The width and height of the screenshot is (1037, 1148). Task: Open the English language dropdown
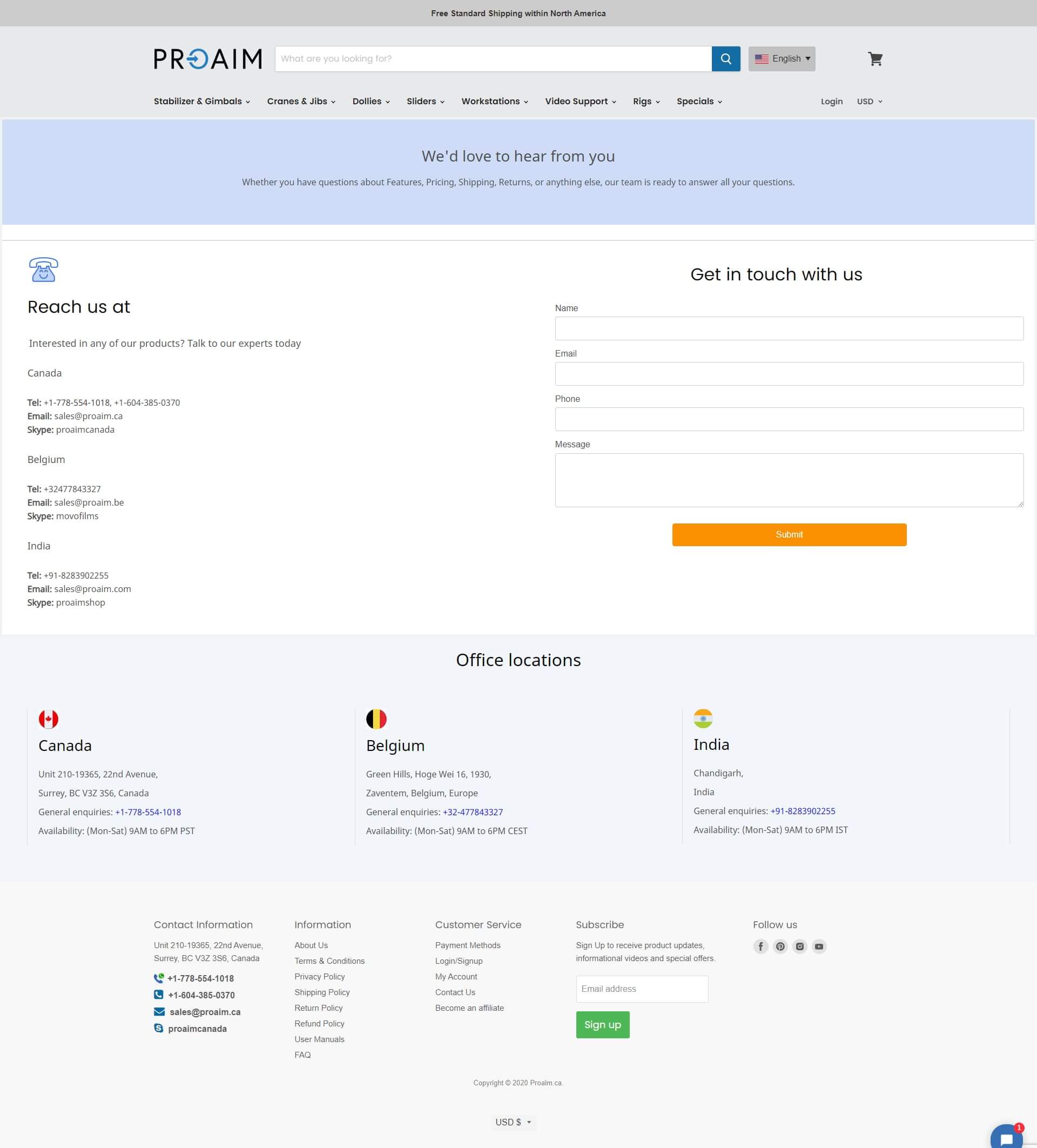(782, 59)
